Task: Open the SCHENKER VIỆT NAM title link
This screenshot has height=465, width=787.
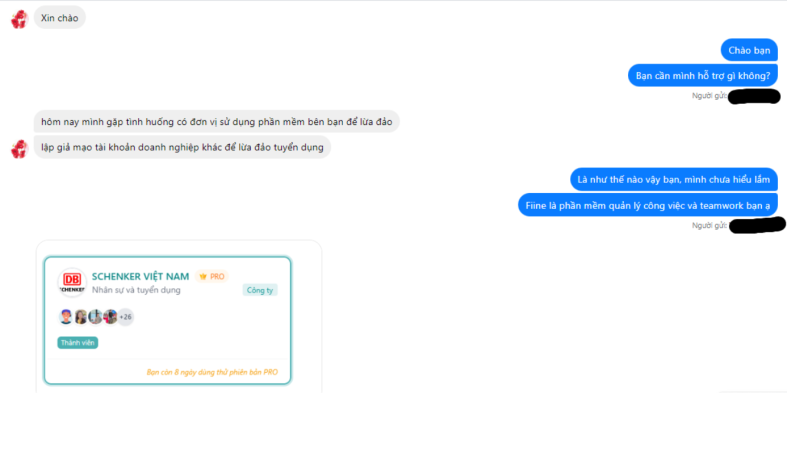Action: (141, 276)
